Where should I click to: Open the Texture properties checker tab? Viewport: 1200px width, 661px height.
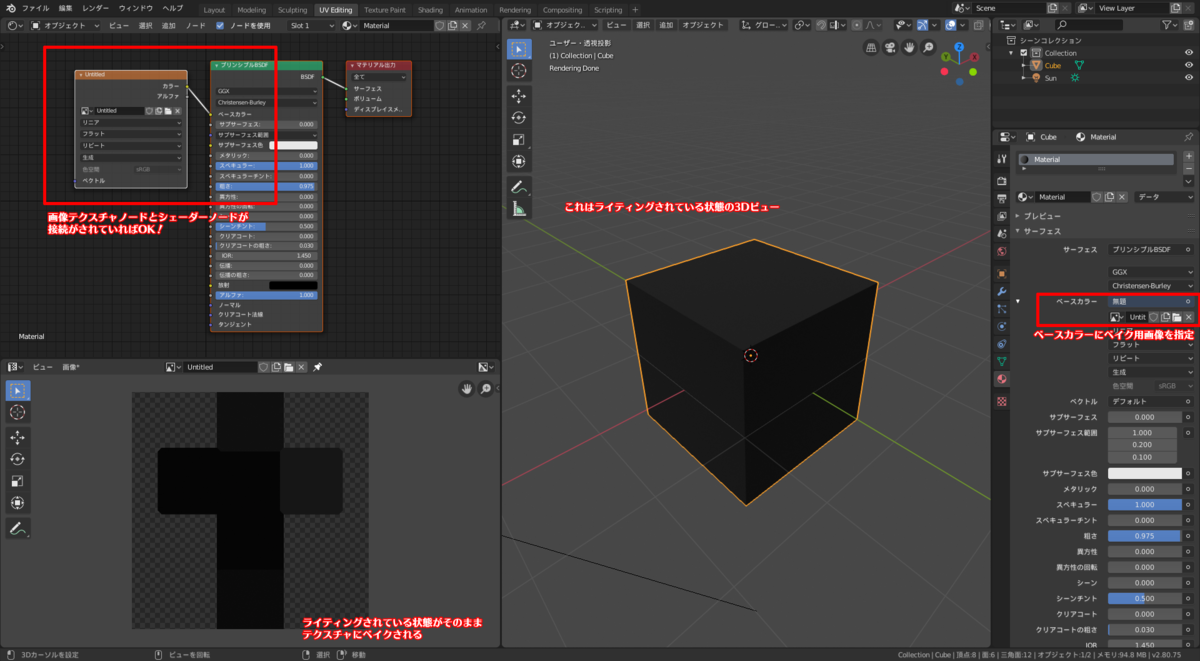click(x=1002, y=401)
